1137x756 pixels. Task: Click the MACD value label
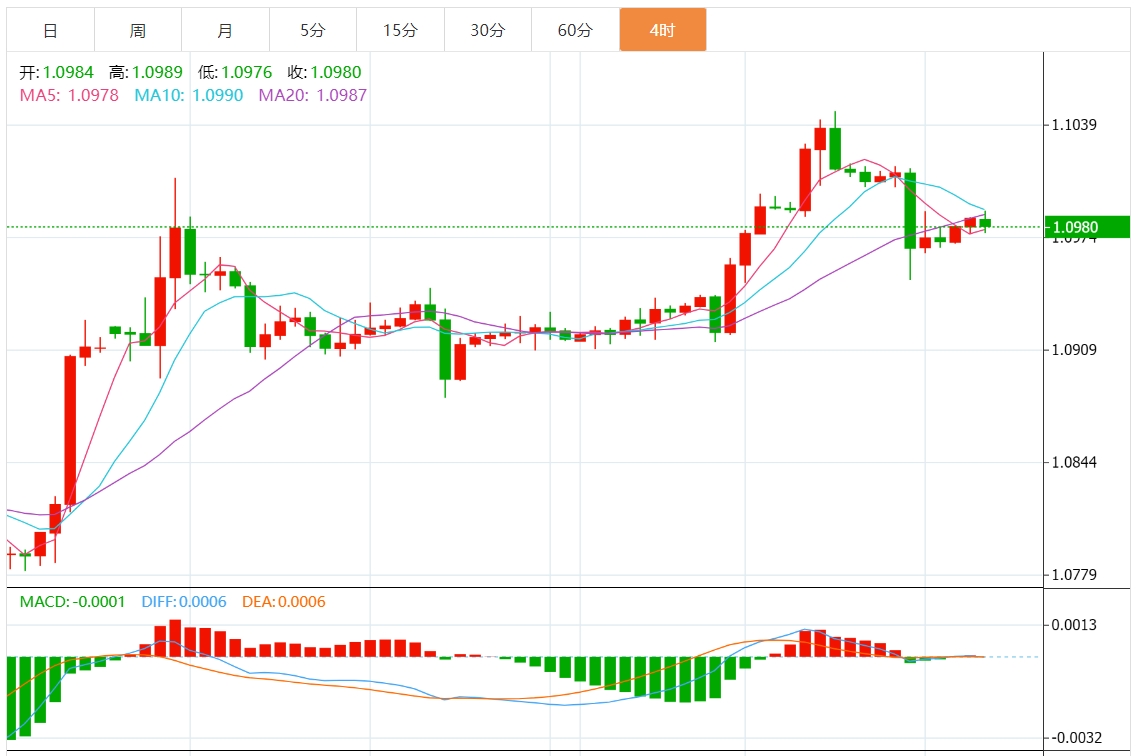(x=73, y=602)
